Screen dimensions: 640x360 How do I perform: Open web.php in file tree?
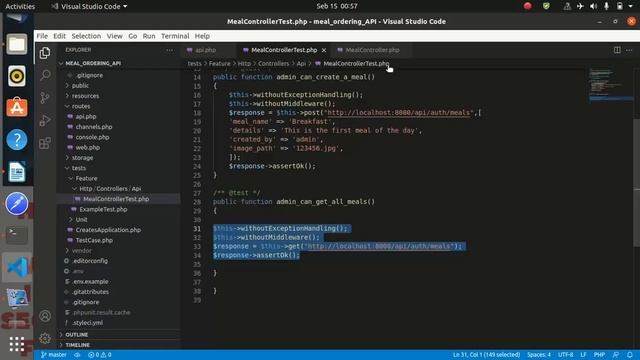(x=87, y=147)
